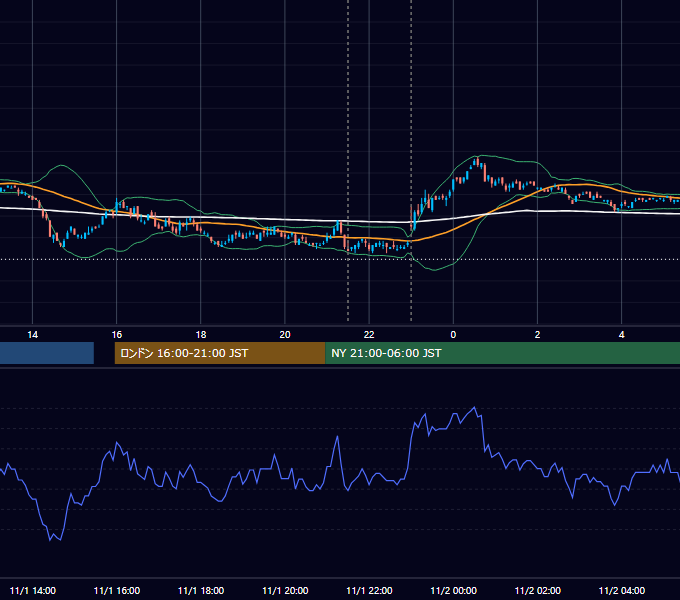Screen dimensions: 680x600
Task: Click the unlabeled blue session bar
Action: [x=47, y=353]
